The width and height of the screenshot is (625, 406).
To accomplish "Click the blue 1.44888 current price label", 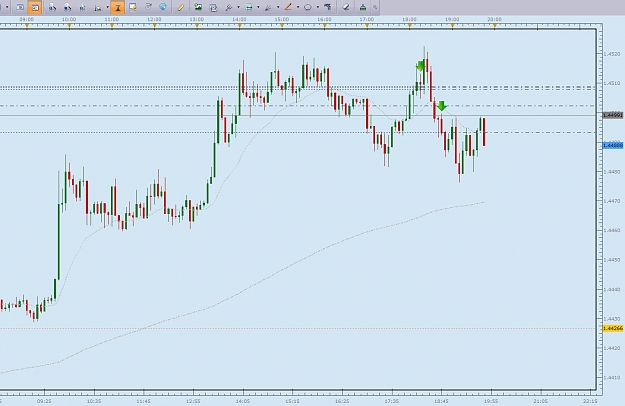I will pyautogui.click(x=612, y=145).
